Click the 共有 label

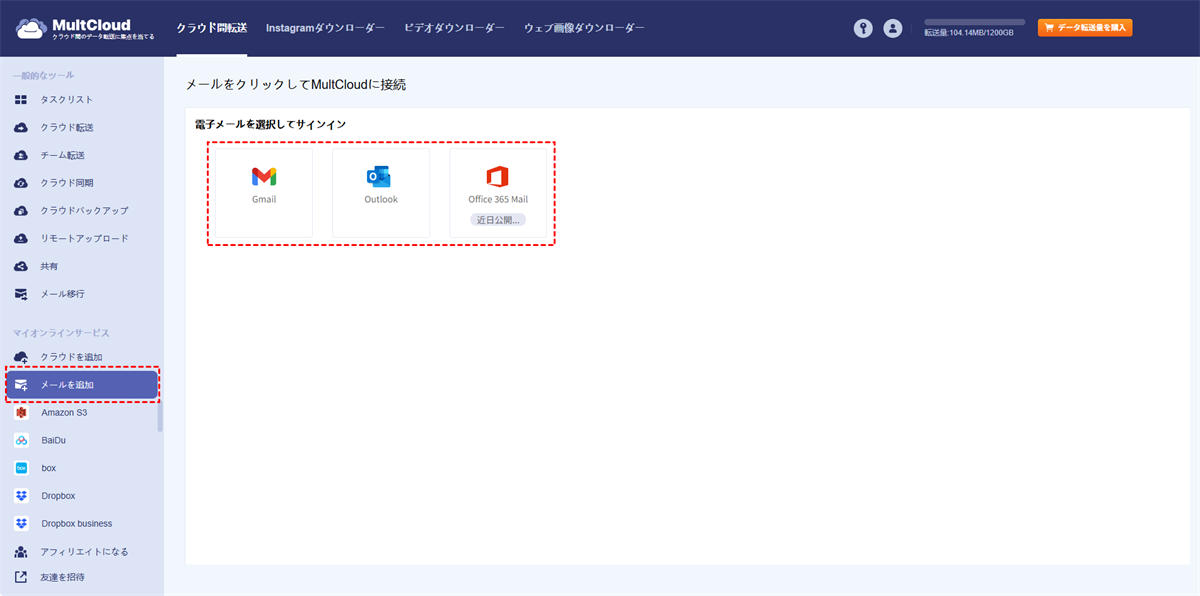49,267
